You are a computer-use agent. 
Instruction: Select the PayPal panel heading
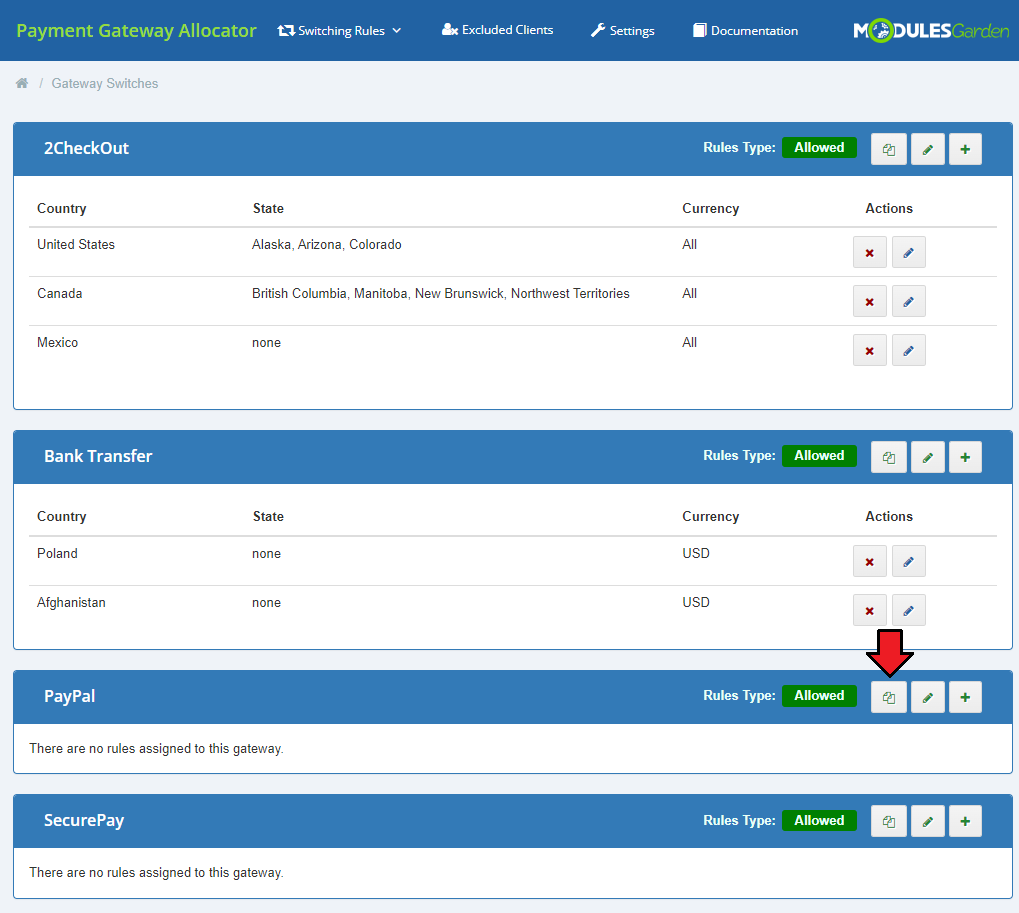[70, 696]
